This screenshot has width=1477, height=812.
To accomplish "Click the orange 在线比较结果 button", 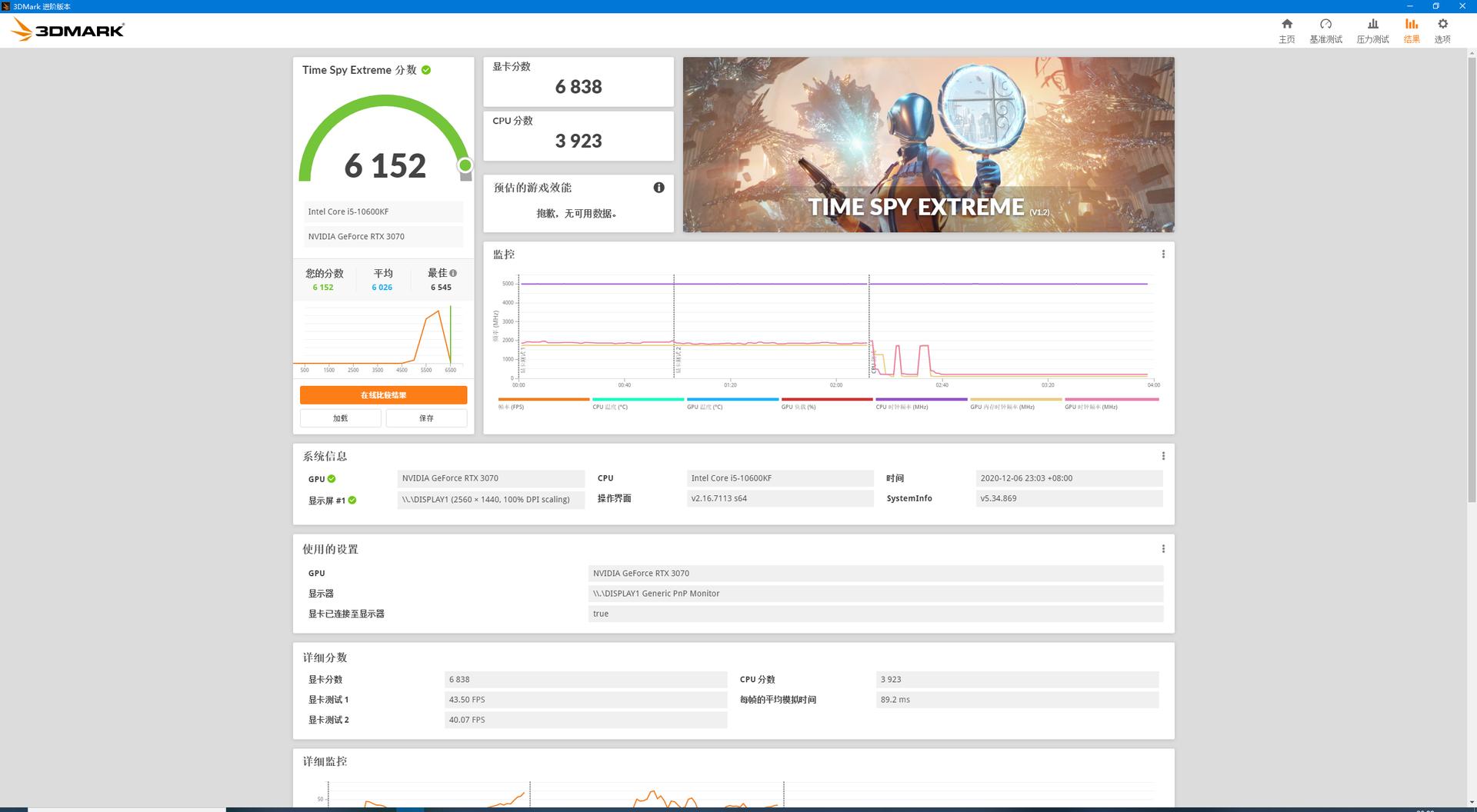I will click(383, 395).
